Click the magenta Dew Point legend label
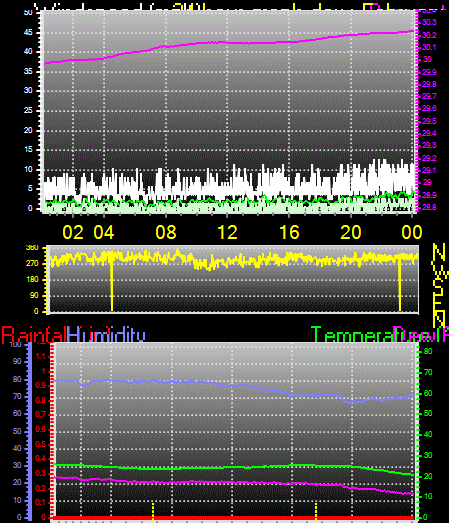 point(421,335)
